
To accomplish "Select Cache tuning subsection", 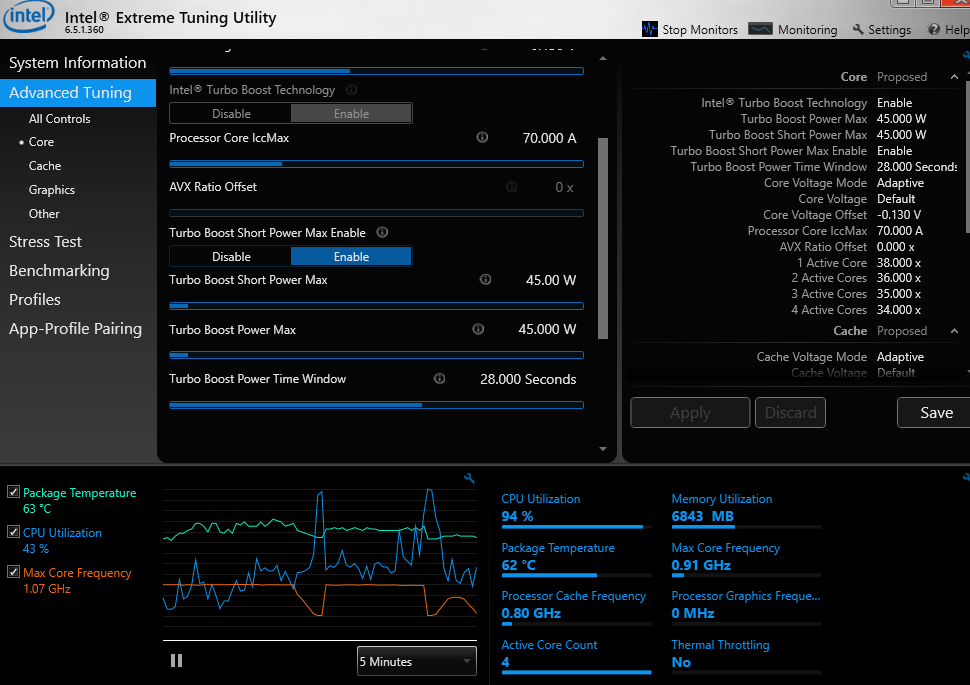I will [45, 166].
